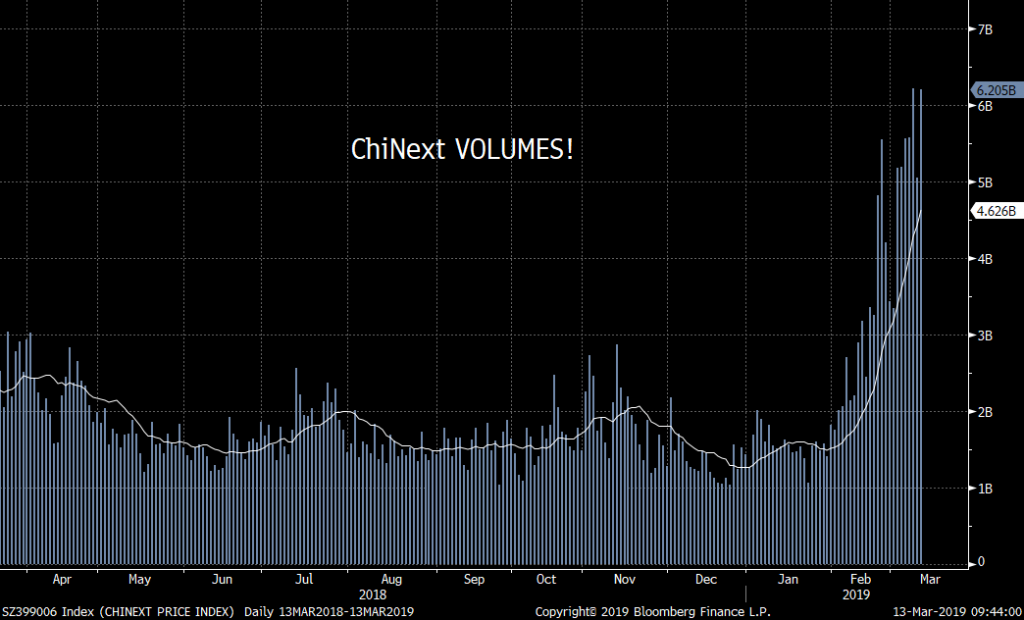Viewport: 1024px width, 620px height.
Task: Click the Nov month axis label
Action: 625,579
